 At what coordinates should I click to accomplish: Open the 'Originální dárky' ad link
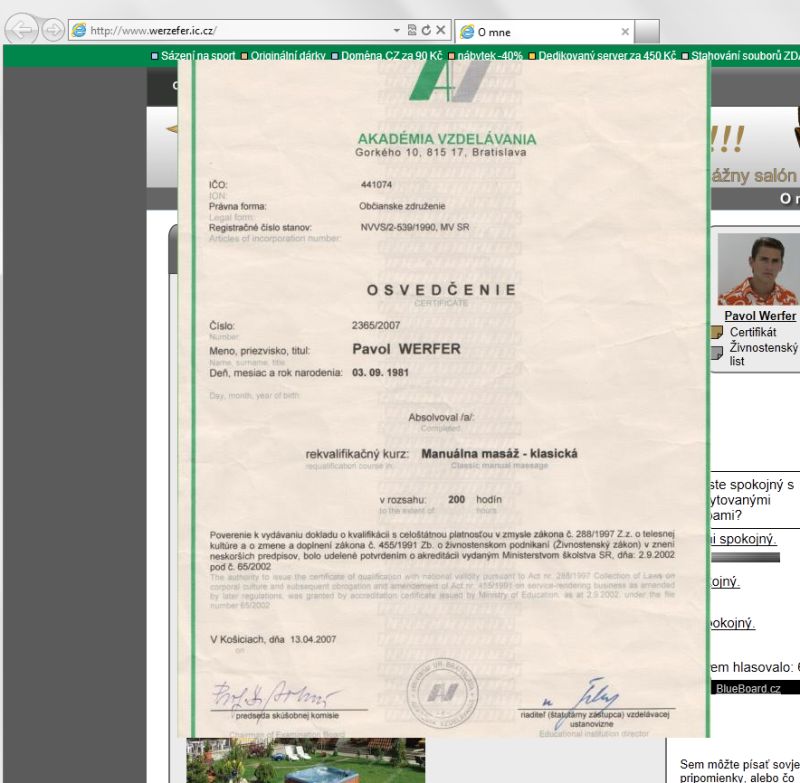pyautogui.click(x=288, y=56)
